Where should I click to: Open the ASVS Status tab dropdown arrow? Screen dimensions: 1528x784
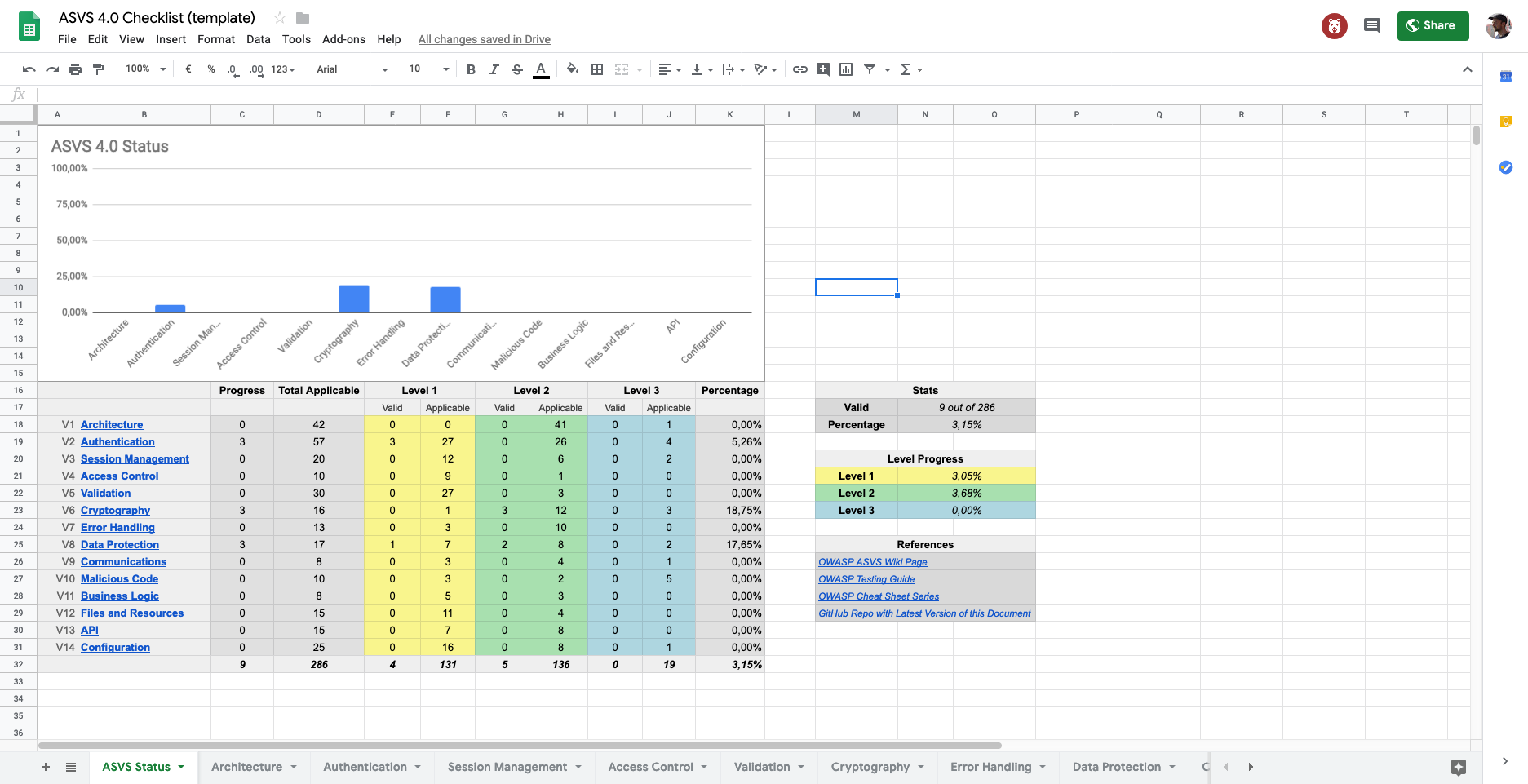click(181, 767)
